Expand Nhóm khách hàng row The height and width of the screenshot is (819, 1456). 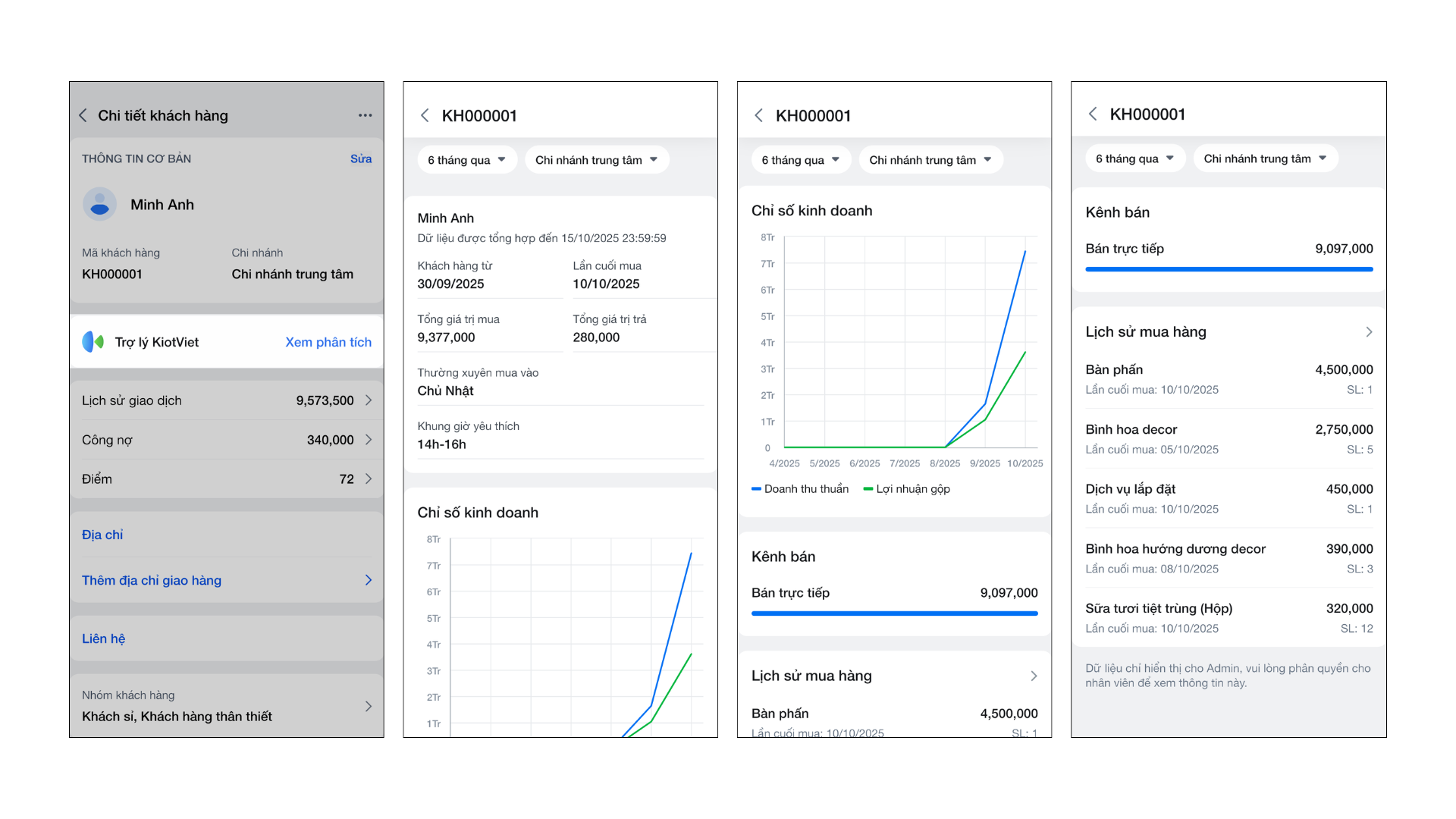click(369, 706)
